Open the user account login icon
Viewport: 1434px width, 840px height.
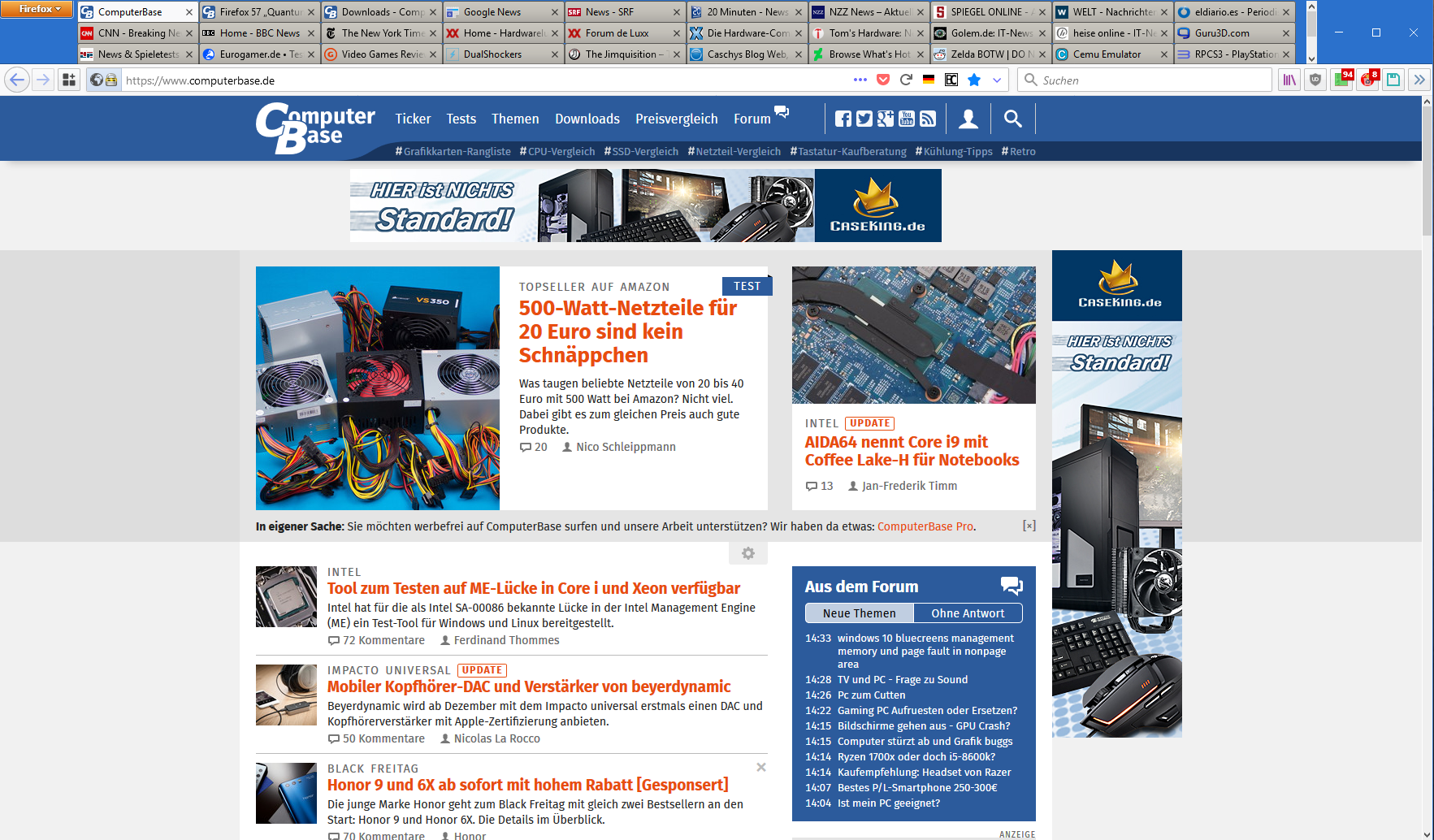click(x=968, y=119)
